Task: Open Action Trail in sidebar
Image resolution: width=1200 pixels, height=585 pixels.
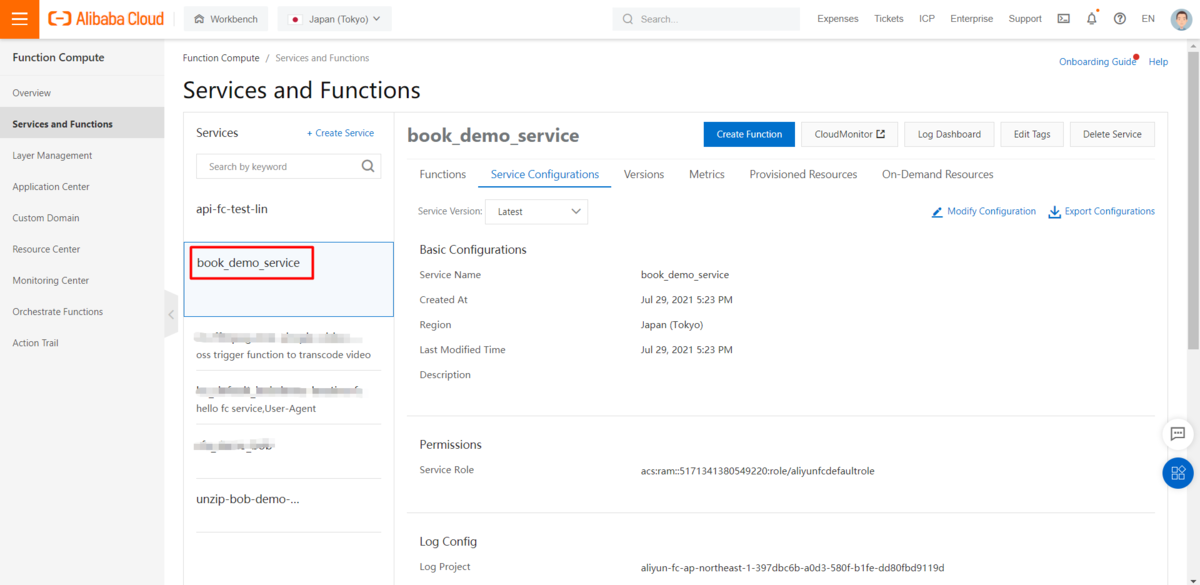Action: click(82, 343)
